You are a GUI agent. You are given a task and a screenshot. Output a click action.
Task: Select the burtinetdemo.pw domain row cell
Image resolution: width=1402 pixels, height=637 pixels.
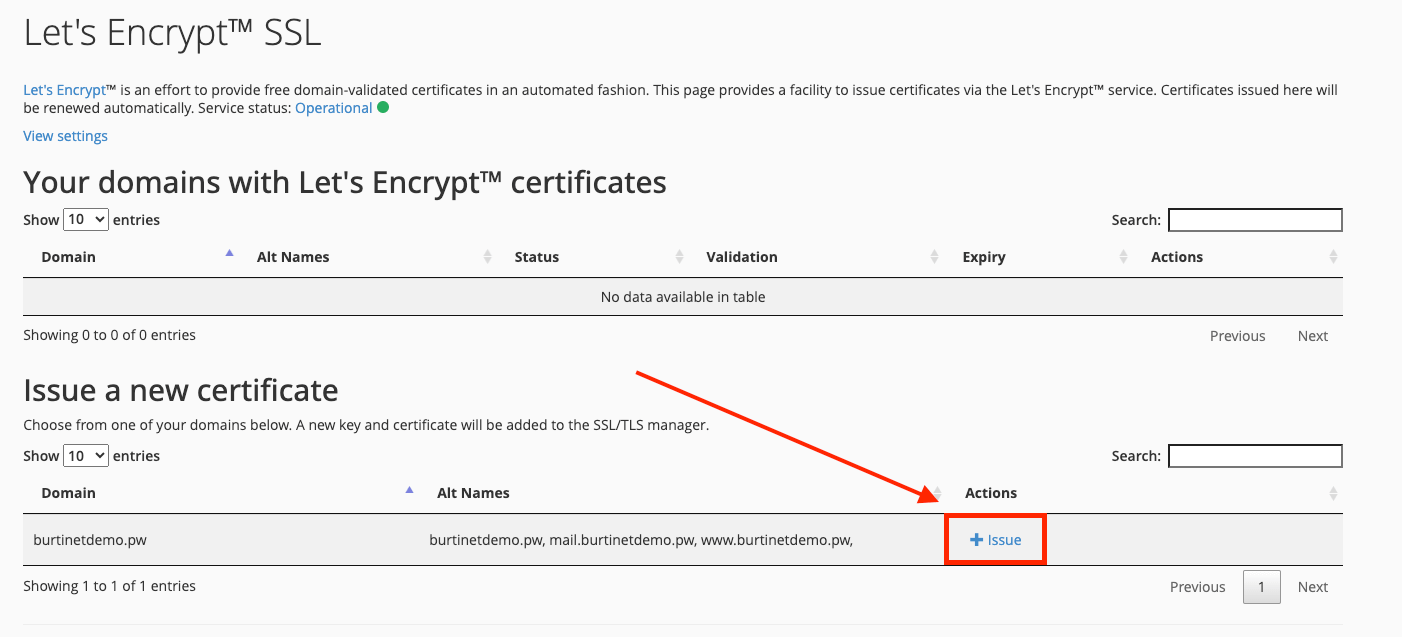pos(90,540)
